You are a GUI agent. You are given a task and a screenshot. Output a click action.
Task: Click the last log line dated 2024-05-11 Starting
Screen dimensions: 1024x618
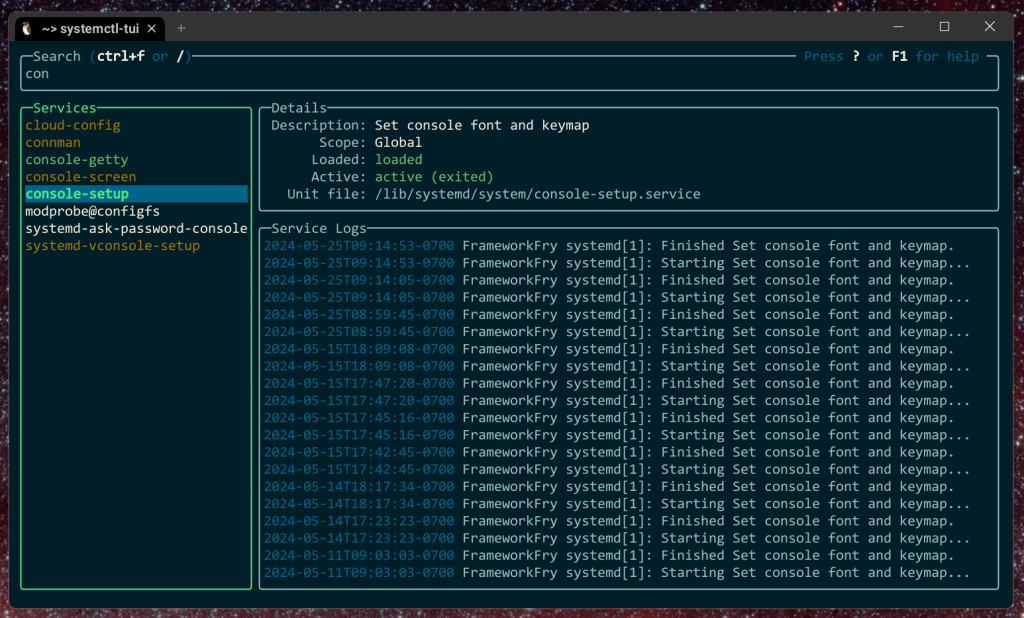[x=616, y=573]
